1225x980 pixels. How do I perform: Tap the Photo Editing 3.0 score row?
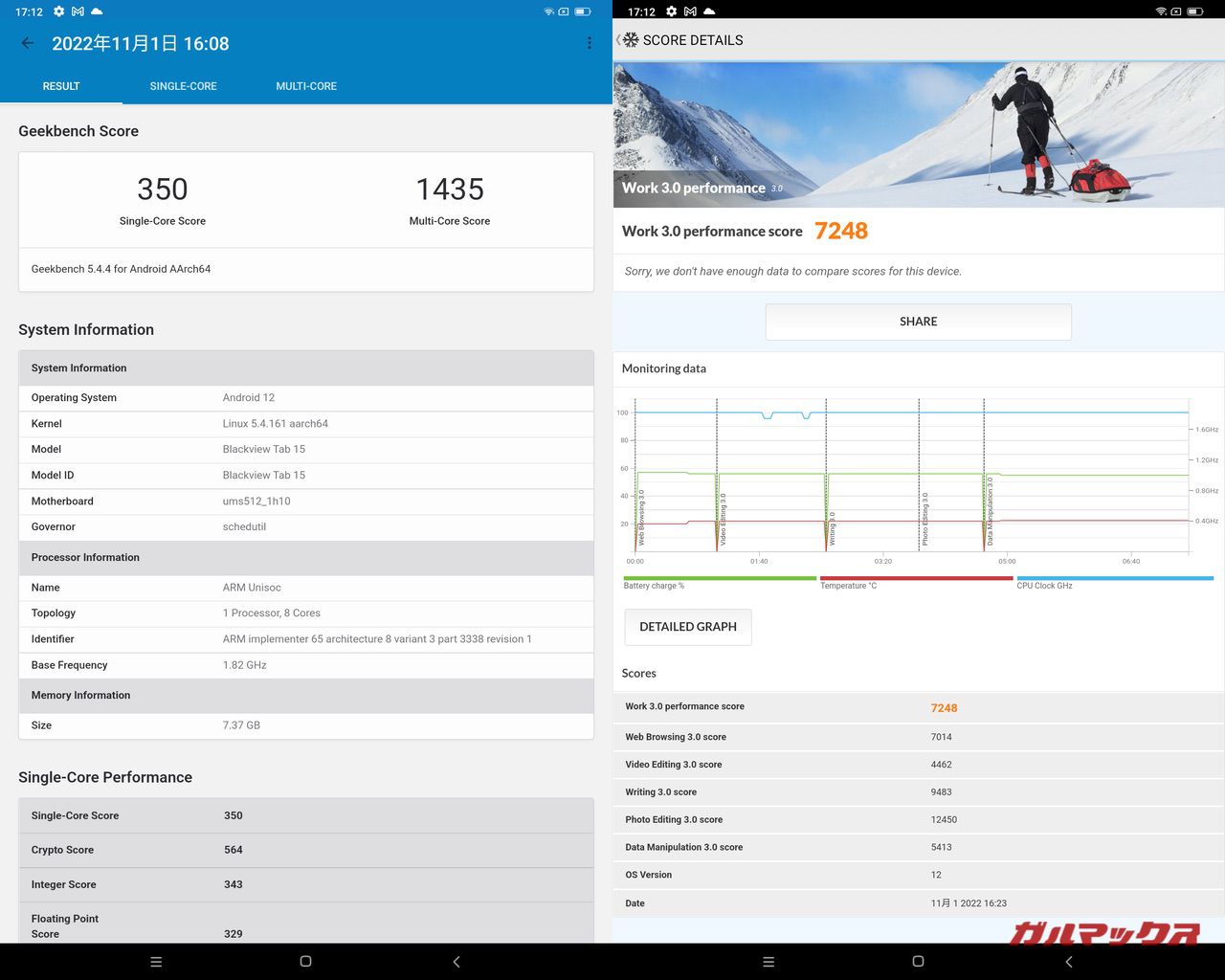pos(918,819)
